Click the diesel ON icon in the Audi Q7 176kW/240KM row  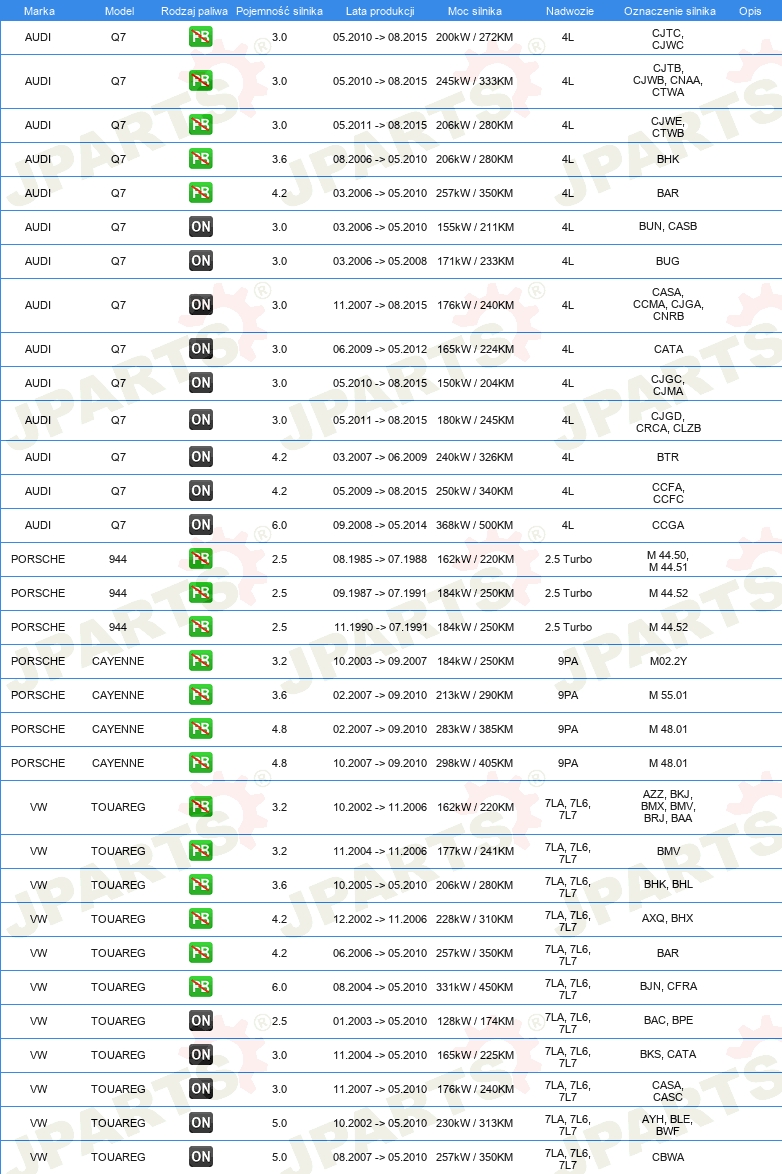tap(201, 305)
